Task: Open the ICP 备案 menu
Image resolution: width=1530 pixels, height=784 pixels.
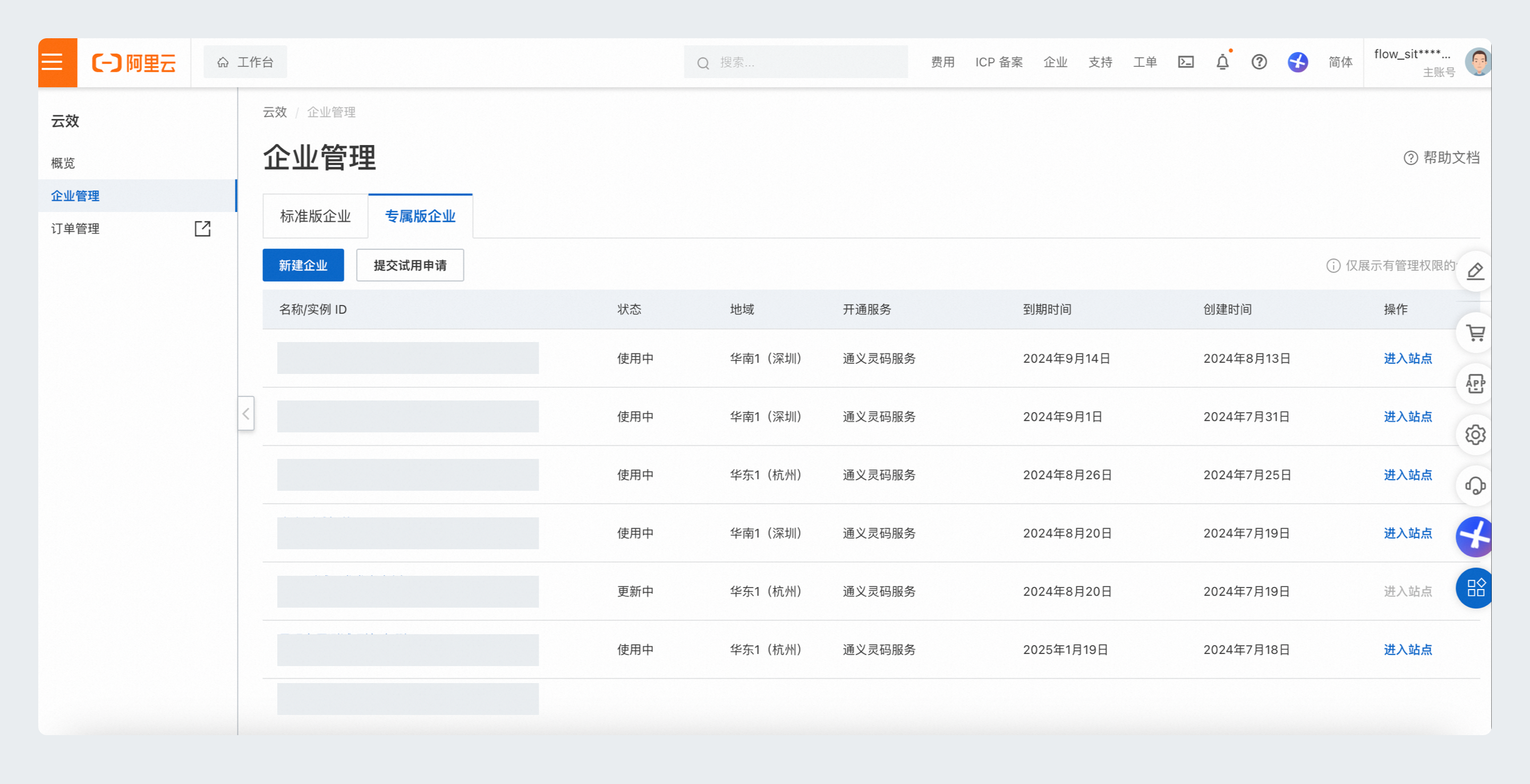Action: pyautogui.click(x=998, y=62)
